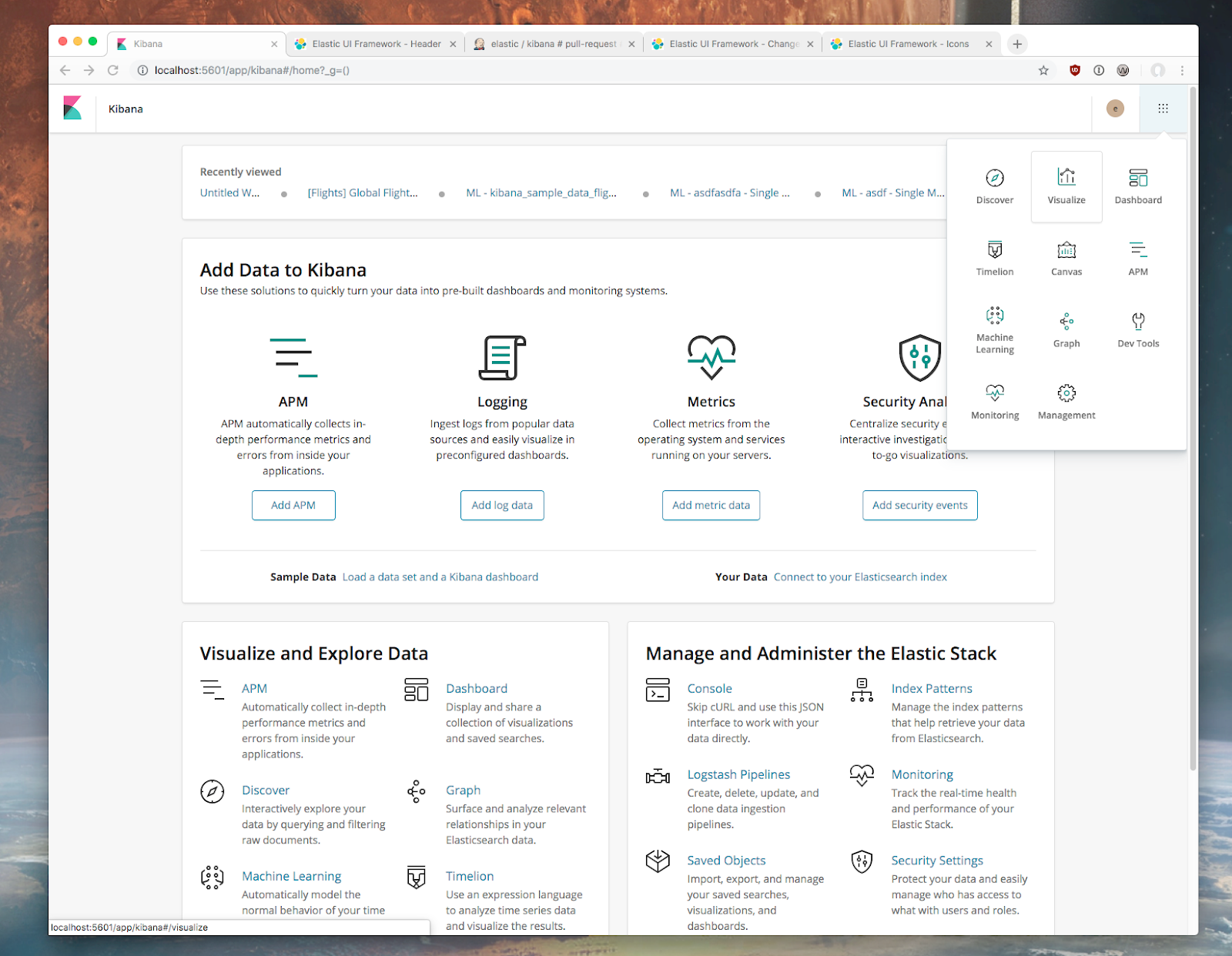1232x956 pixels.
Task: Open ML - asdf - Single M... link
Action: pyautogui.click(x=893, y=192)
